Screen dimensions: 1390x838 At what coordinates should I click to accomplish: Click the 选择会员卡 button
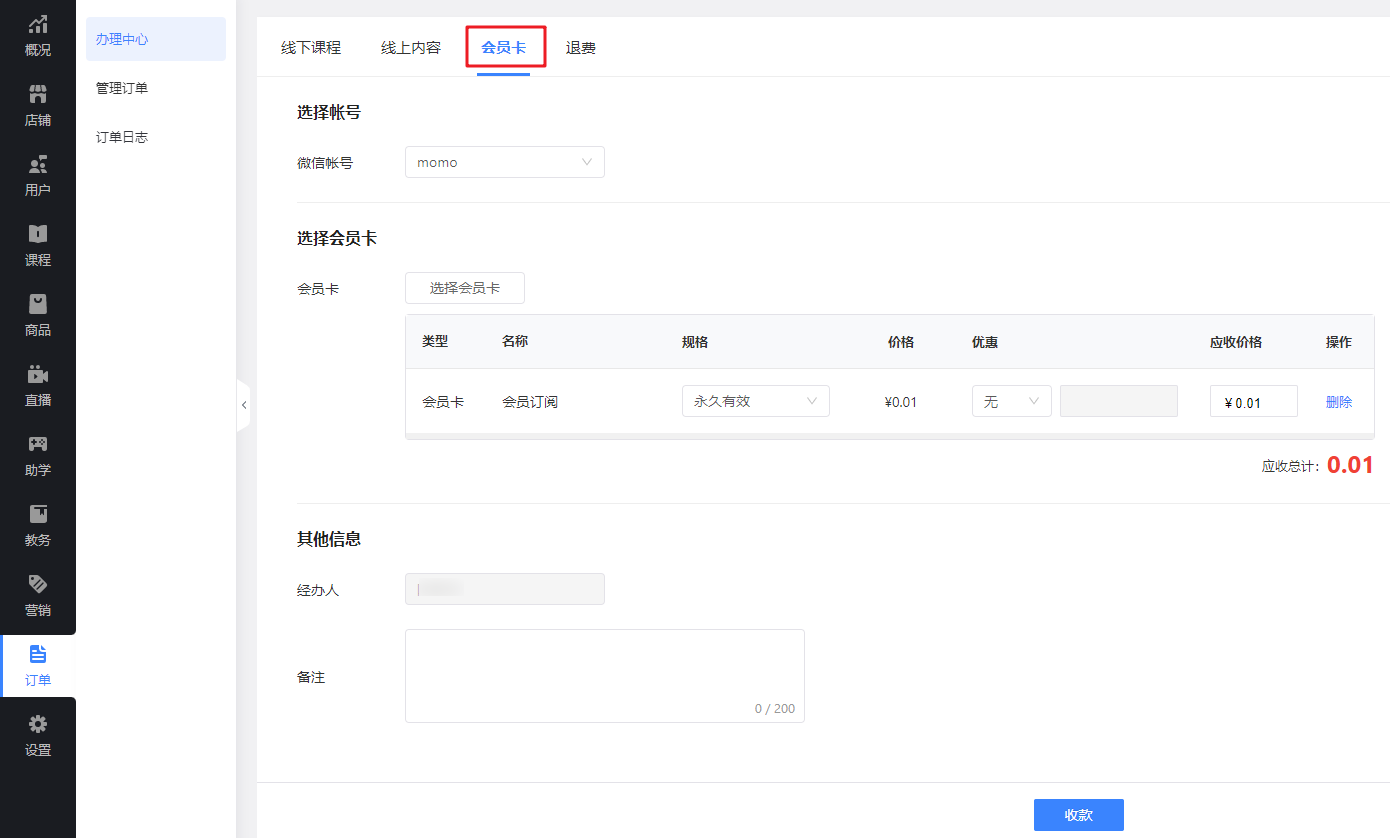(465, 288)
